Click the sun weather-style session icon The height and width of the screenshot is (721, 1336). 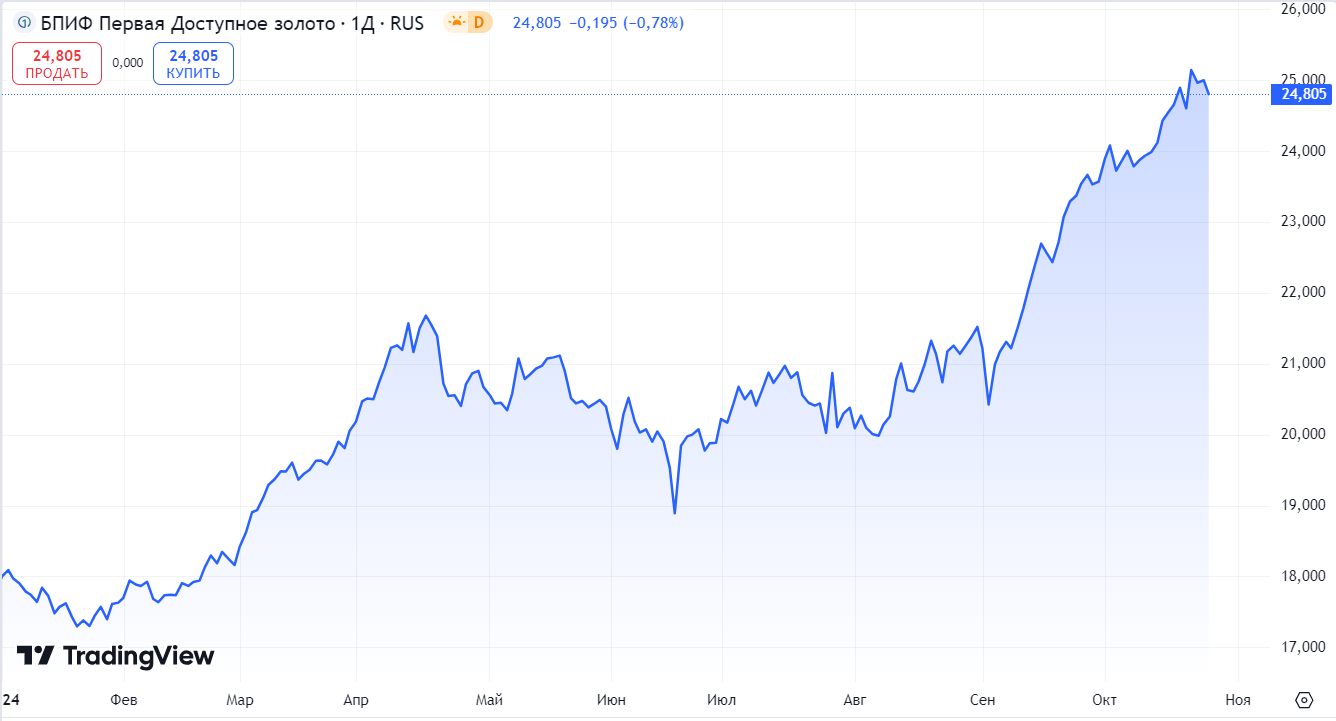[x=456, y=22]
